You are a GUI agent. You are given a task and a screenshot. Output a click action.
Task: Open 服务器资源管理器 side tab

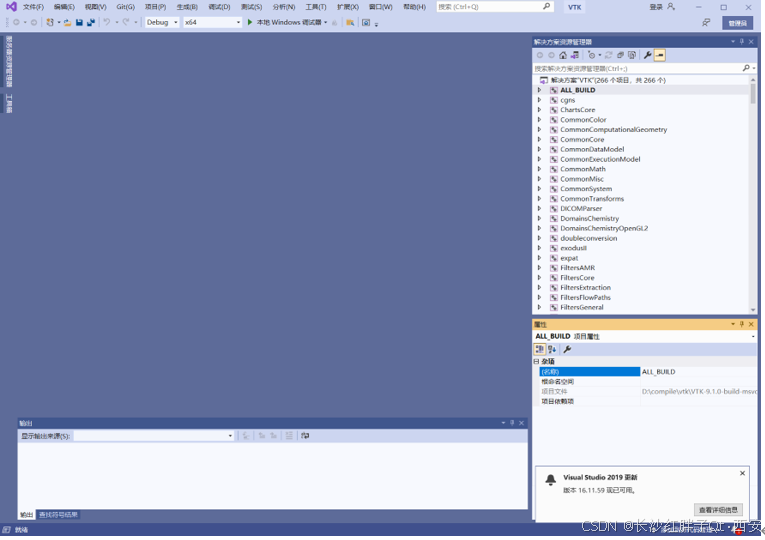pyautogui.click(x=9, y=61)
